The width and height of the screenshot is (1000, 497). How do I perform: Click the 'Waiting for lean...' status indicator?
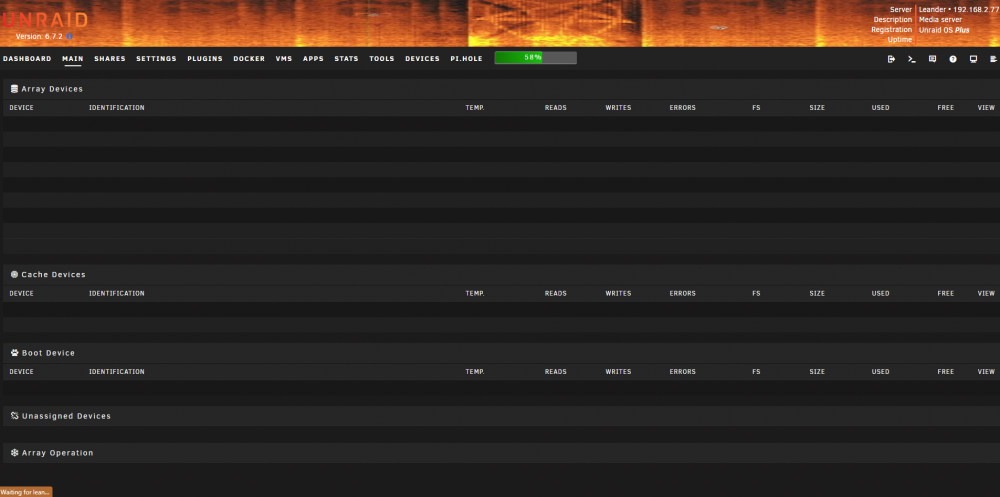tap(26, 493)
